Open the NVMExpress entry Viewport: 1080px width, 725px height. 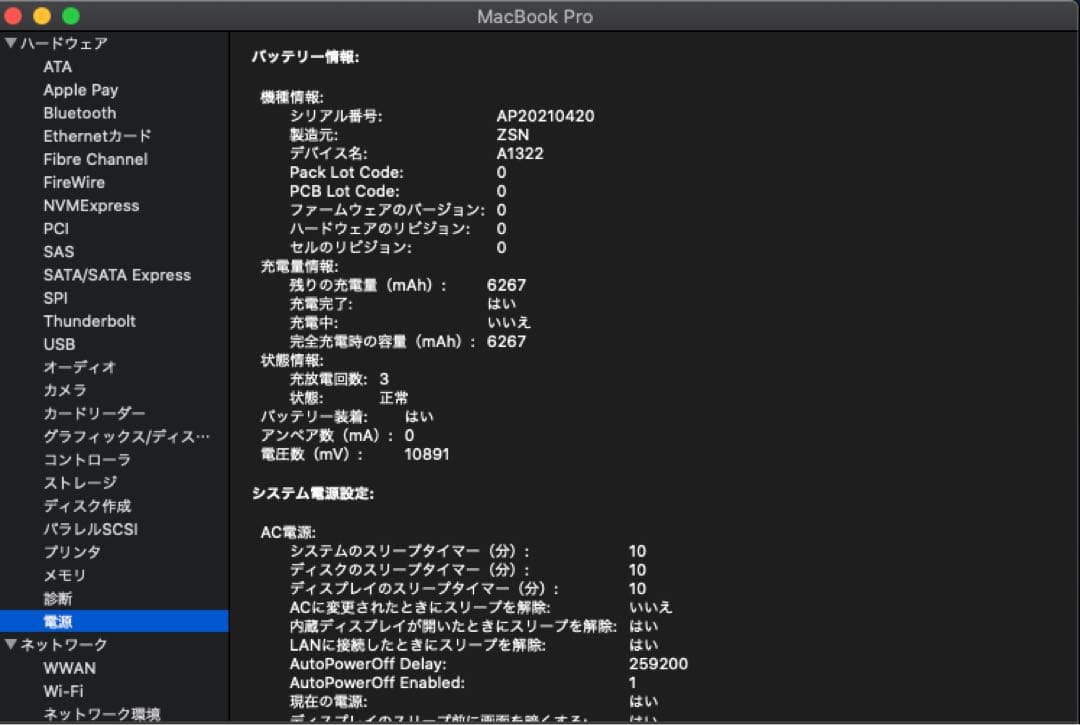pos(92,206)
